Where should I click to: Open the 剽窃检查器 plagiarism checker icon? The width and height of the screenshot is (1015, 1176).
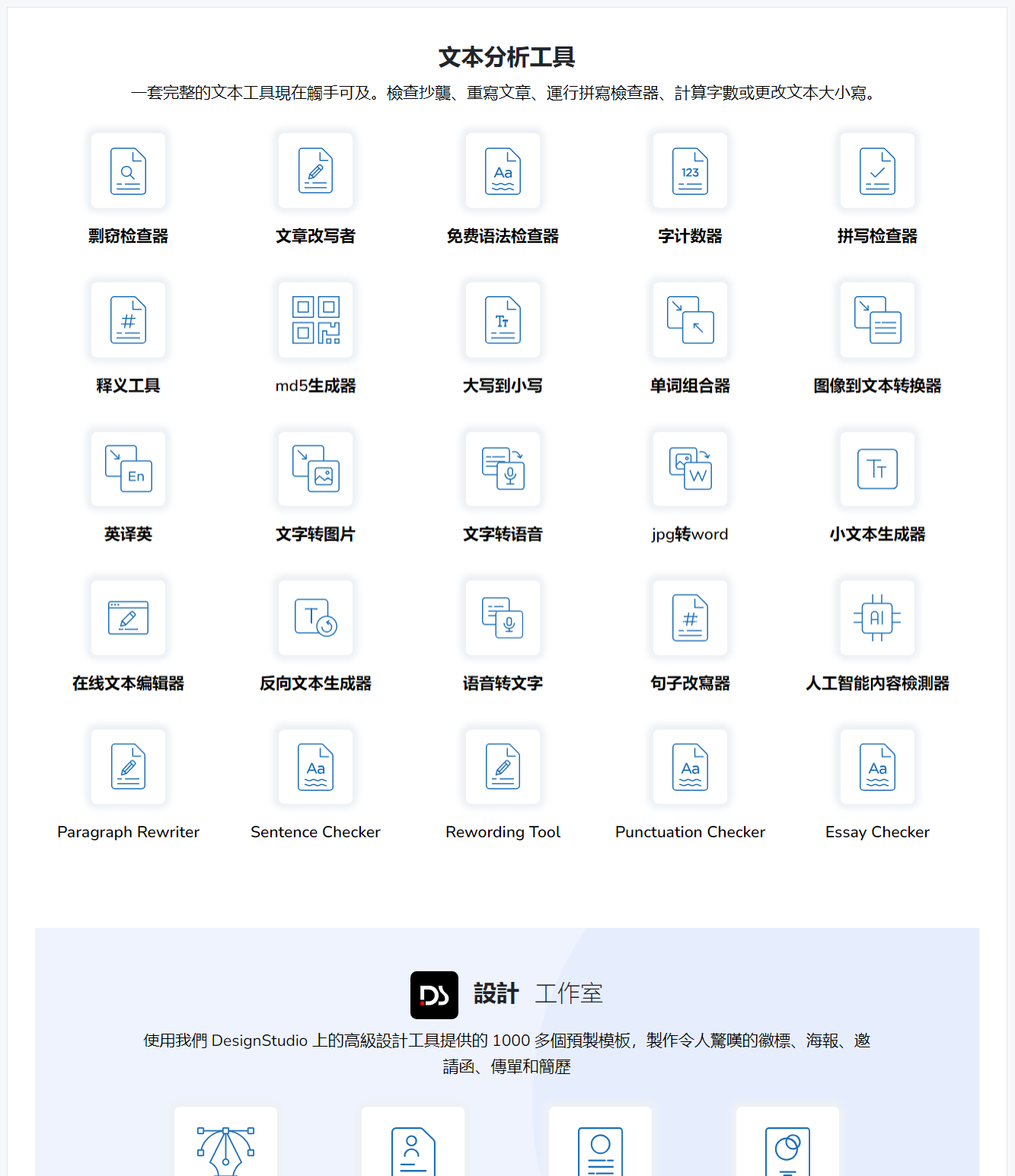tap(128, 171)
